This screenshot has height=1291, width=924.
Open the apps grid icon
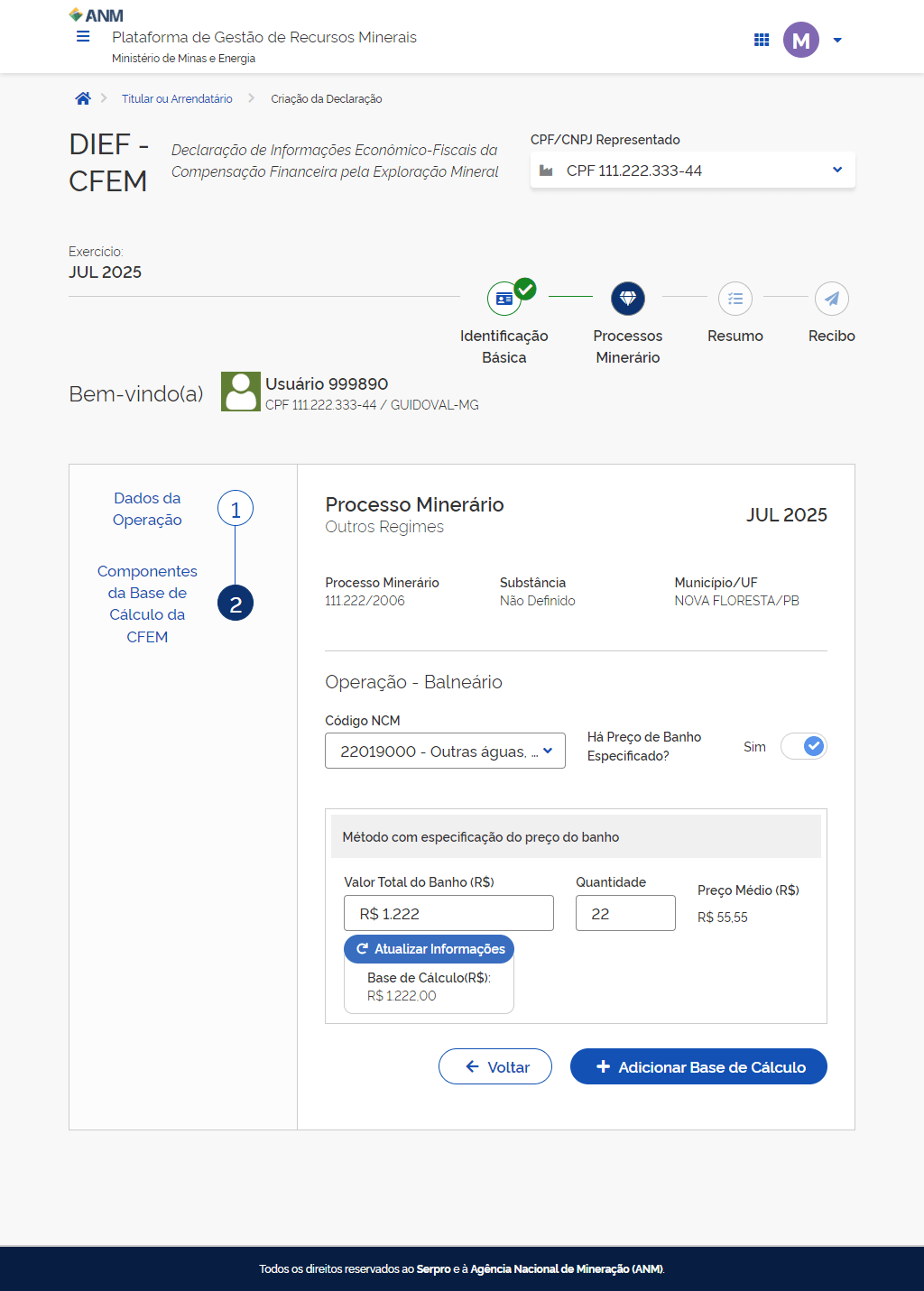point(762,40)
